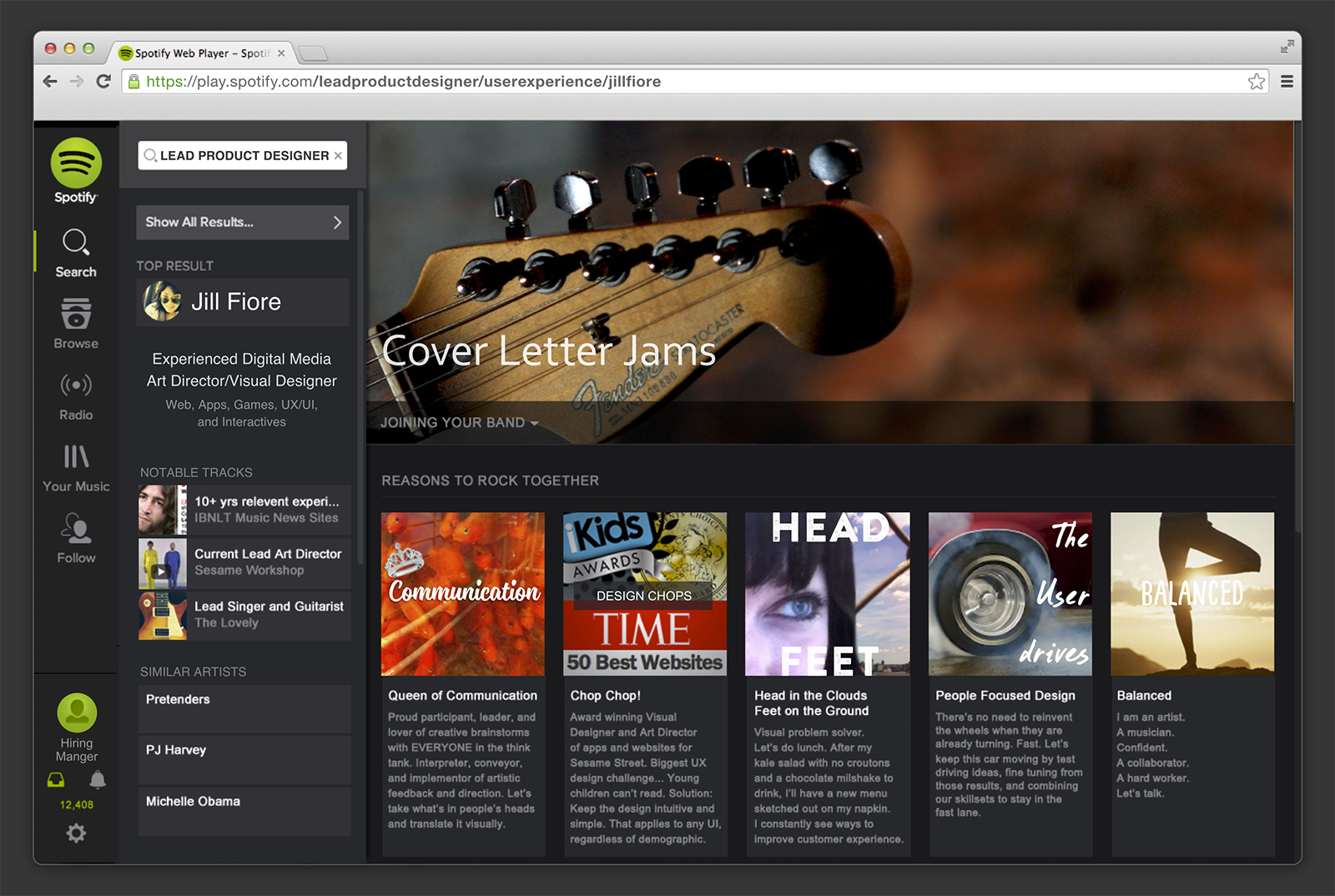Viewport: 1335px width, 896px height.
Task: Open the inbox icon under Hiring Manger
Action: click(x=56, y=780)
